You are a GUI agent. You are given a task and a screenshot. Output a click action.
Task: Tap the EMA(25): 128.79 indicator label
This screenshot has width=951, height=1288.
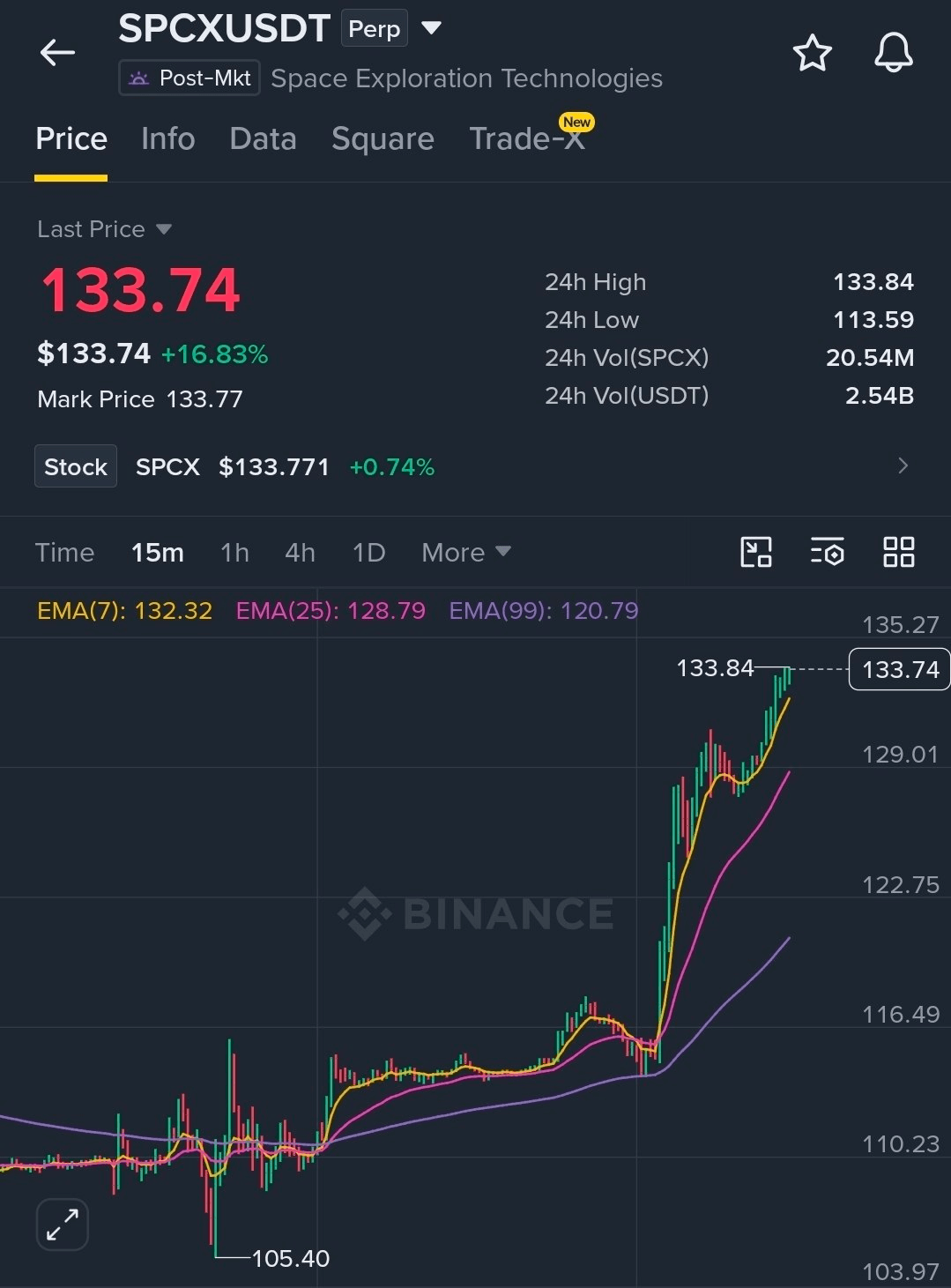point(331,610)
